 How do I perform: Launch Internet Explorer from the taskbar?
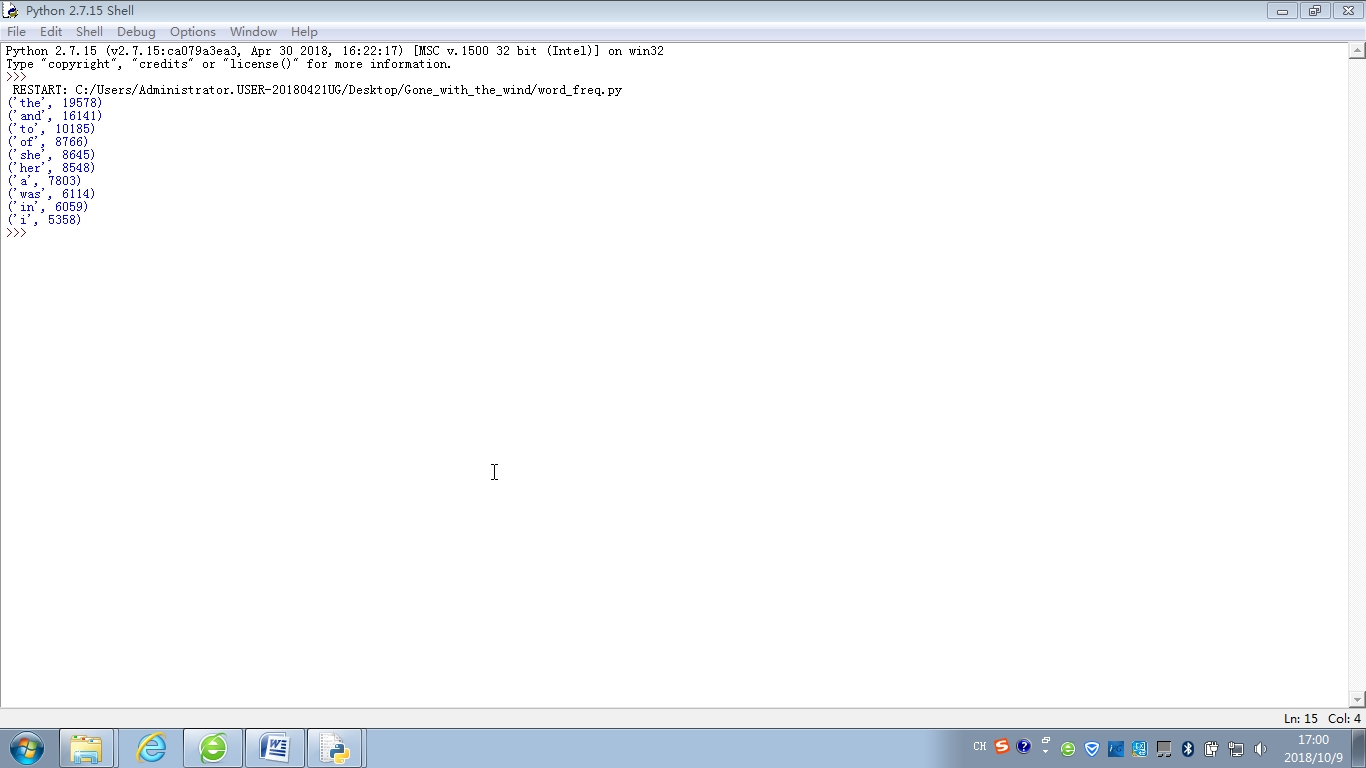(151, 748)
